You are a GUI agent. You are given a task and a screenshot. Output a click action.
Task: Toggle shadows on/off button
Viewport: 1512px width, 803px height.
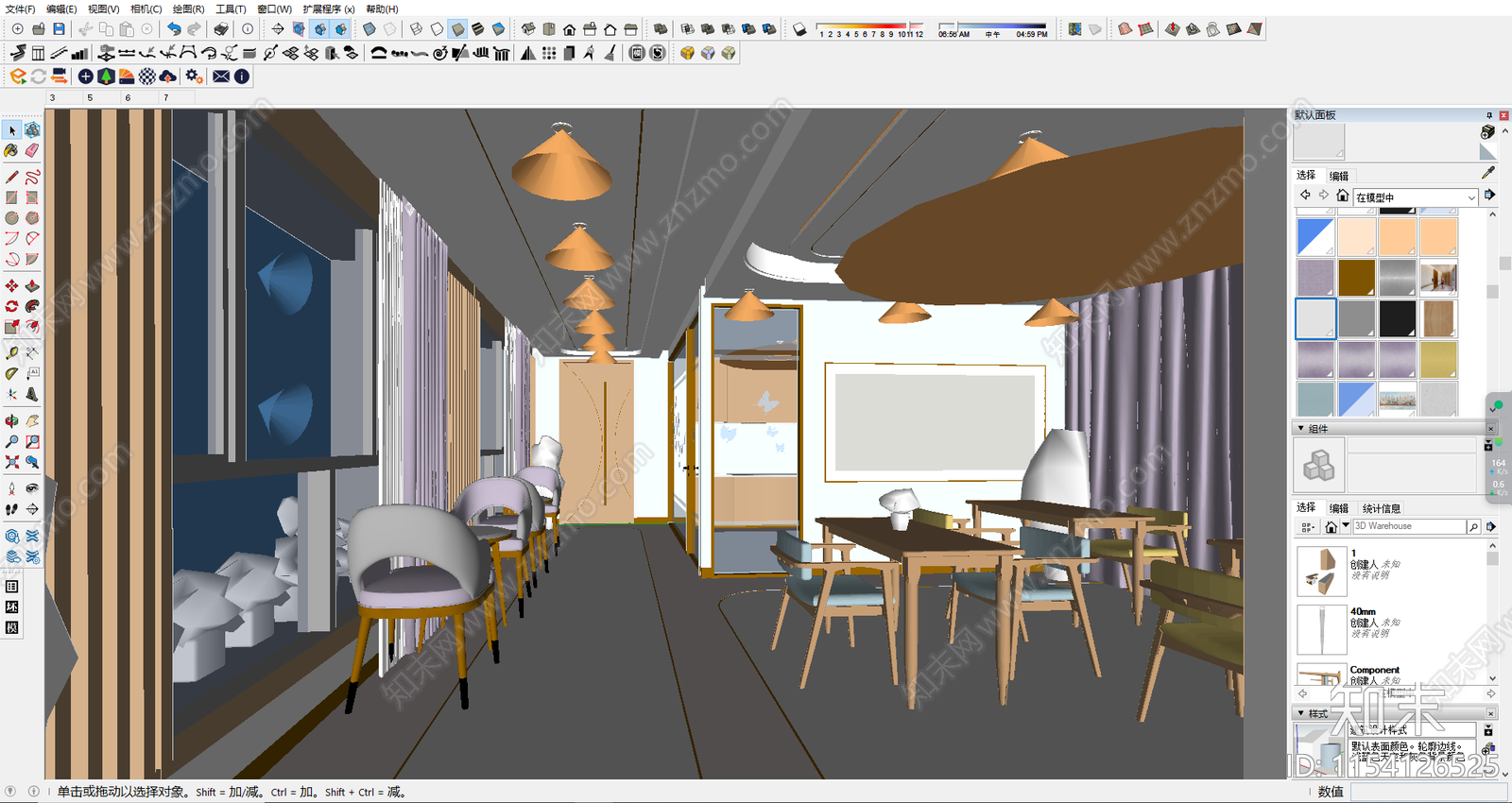799,29
